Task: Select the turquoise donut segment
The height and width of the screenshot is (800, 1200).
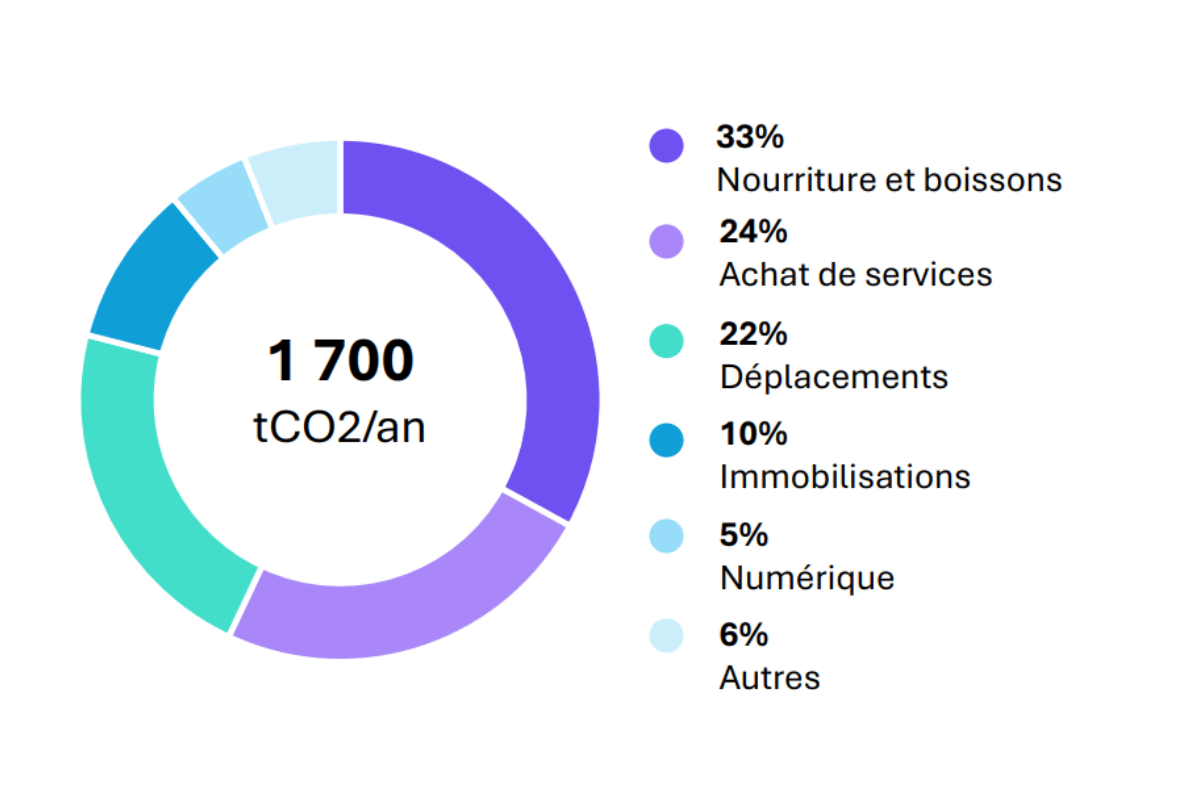Action: pos(150,480)
